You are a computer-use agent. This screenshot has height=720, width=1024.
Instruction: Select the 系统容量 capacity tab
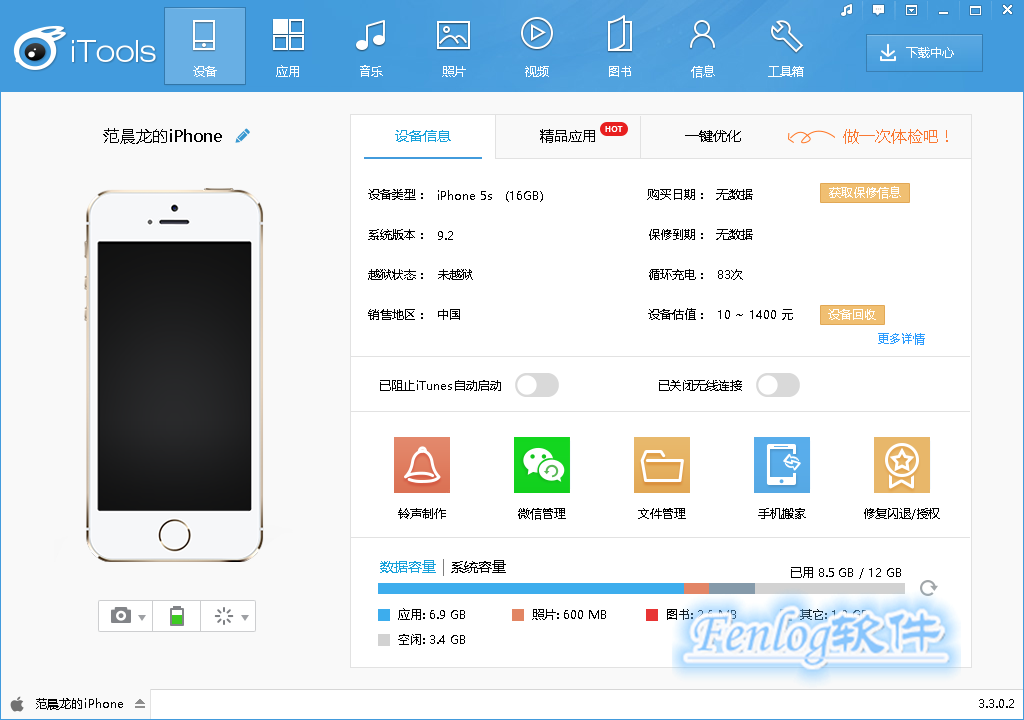point(479,567)
